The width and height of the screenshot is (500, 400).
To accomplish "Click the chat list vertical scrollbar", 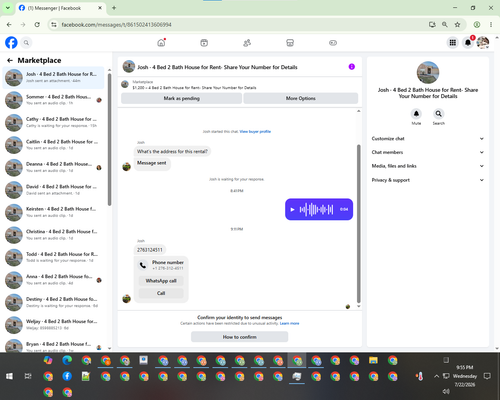I will click(109, 139).
